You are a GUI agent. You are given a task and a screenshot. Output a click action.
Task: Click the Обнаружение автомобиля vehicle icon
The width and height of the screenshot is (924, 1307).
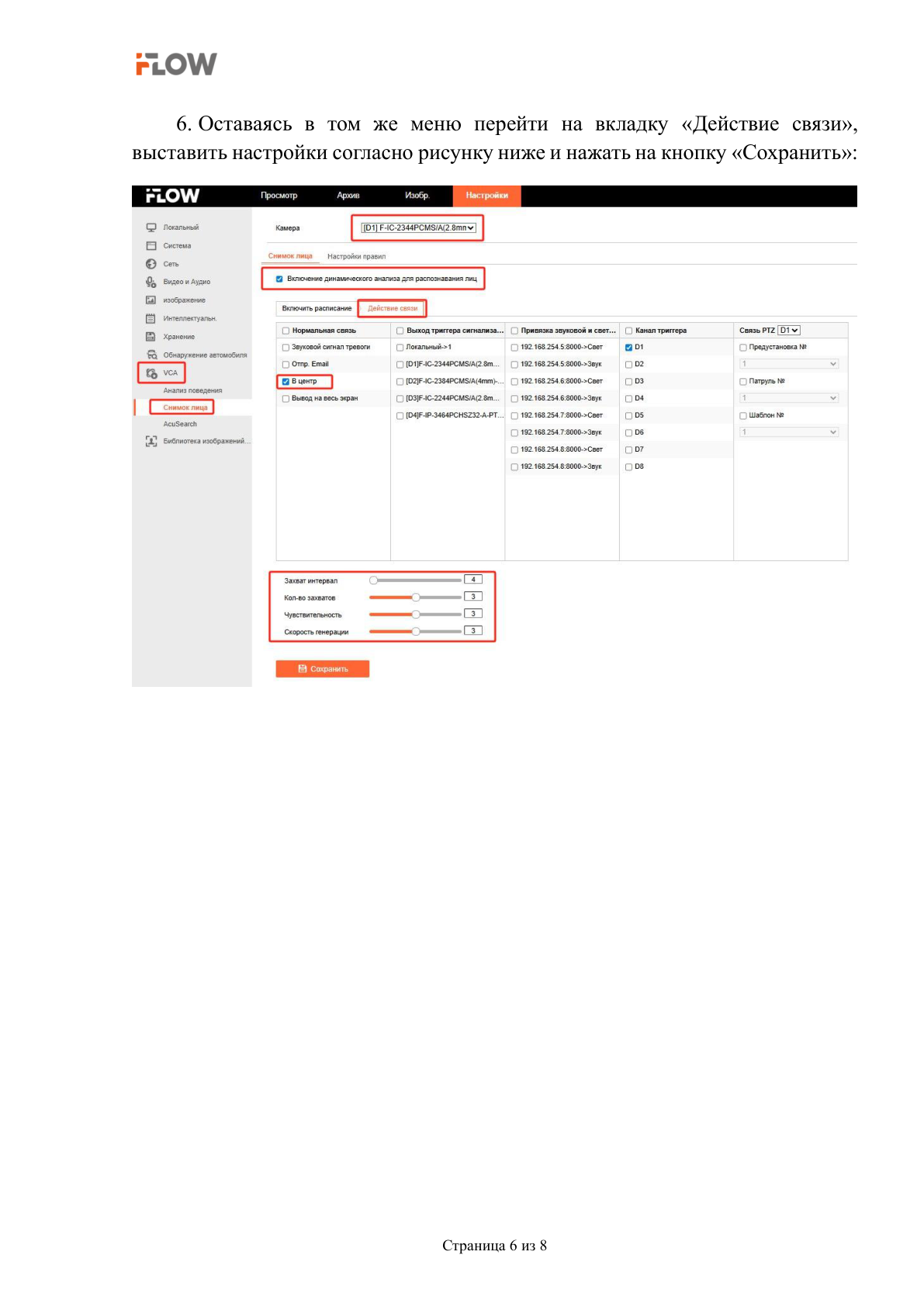151,355
